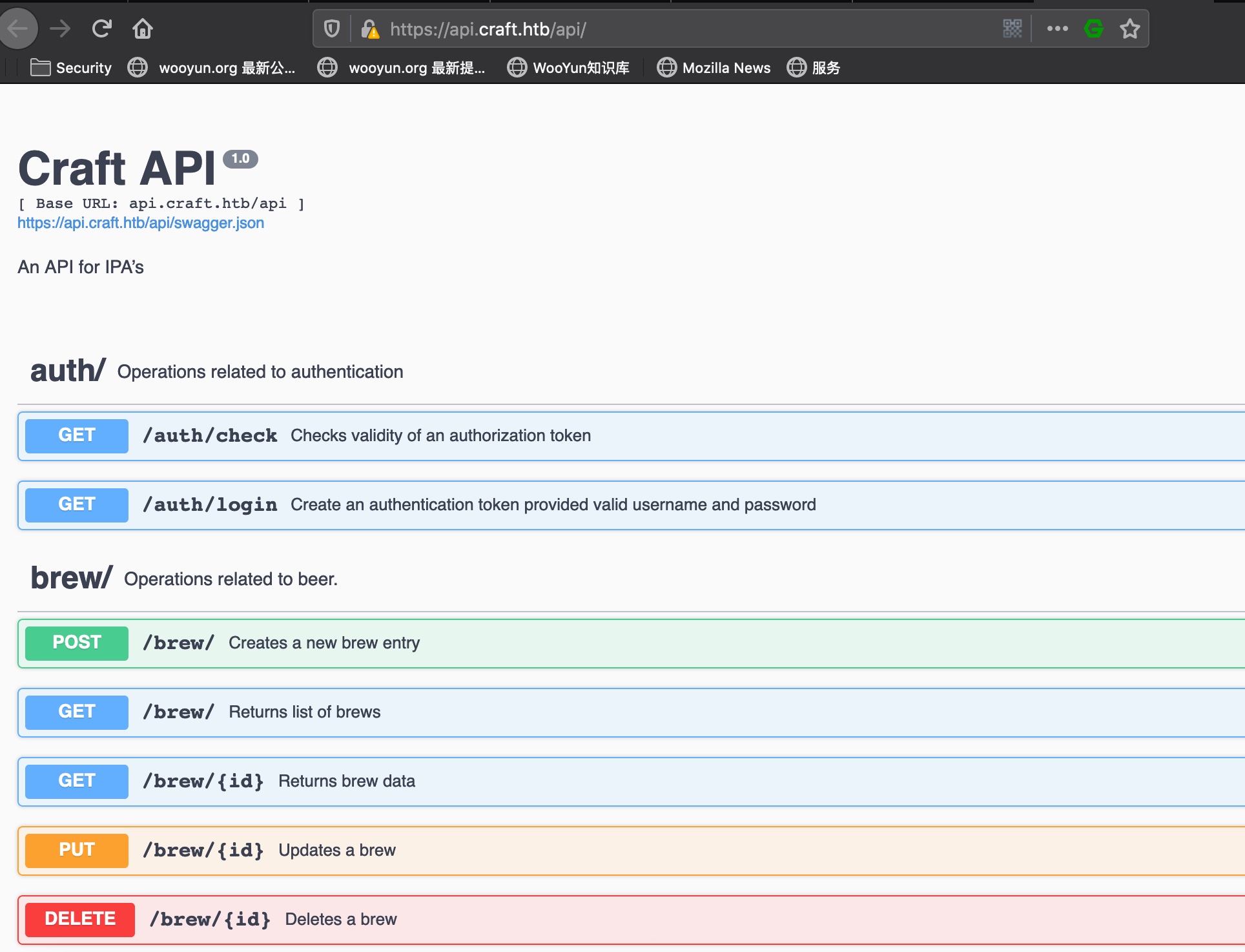Open the tracking protection shield icon
The height and width of the screenshot is (952, 1245).
click(x=332, y=29)
